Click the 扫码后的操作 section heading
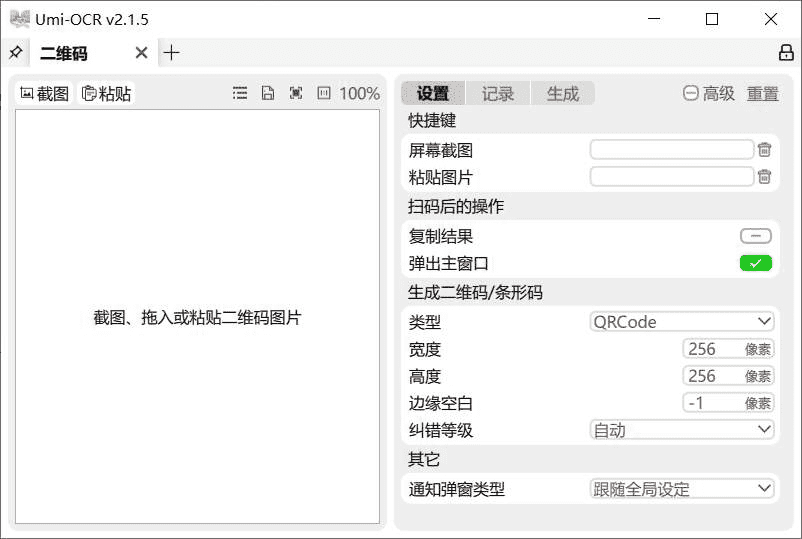802x539 pixels. [x=456, y=207]
